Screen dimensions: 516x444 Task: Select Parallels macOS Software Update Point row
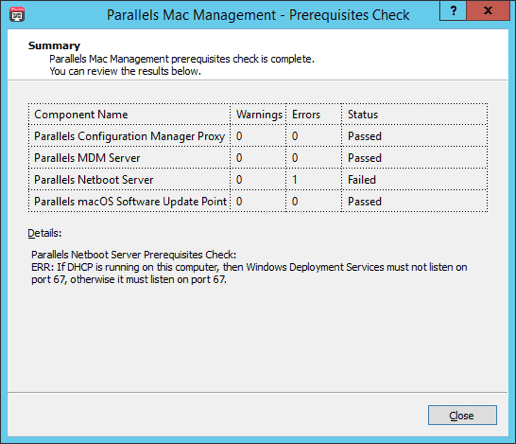click(x=258, y=201)
